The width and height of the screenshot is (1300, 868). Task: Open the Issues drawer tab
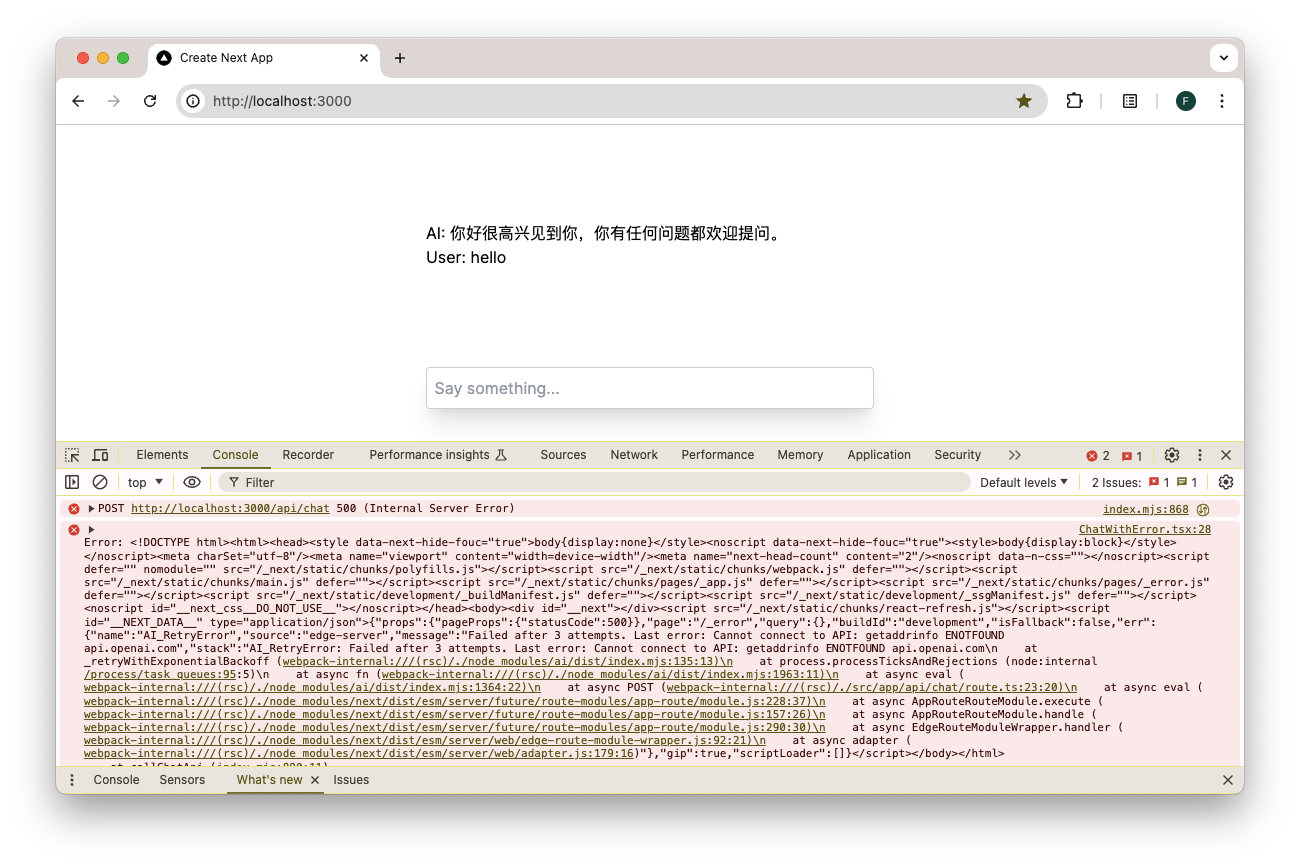pyautogui.click(x=351, y=780)
